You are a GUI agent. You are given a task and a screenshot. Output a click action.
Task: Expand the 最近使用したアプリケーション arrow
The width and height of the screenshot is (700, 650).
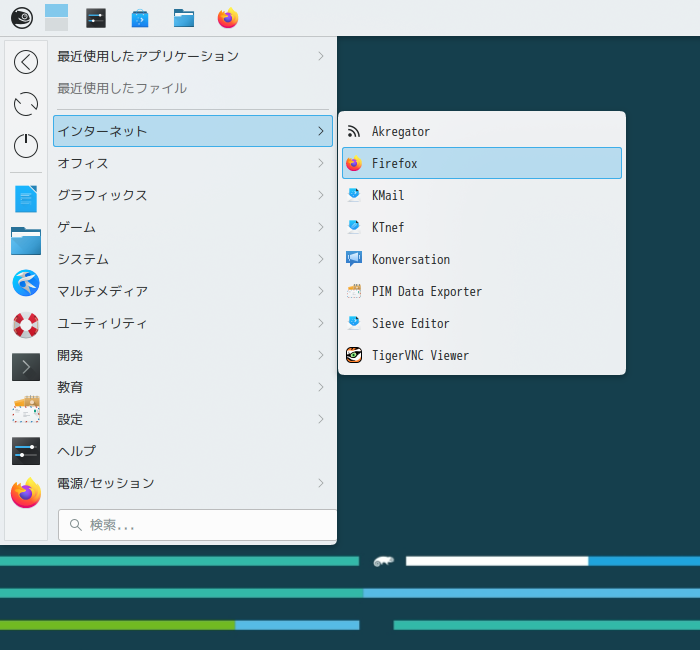[x=321, y=56]
